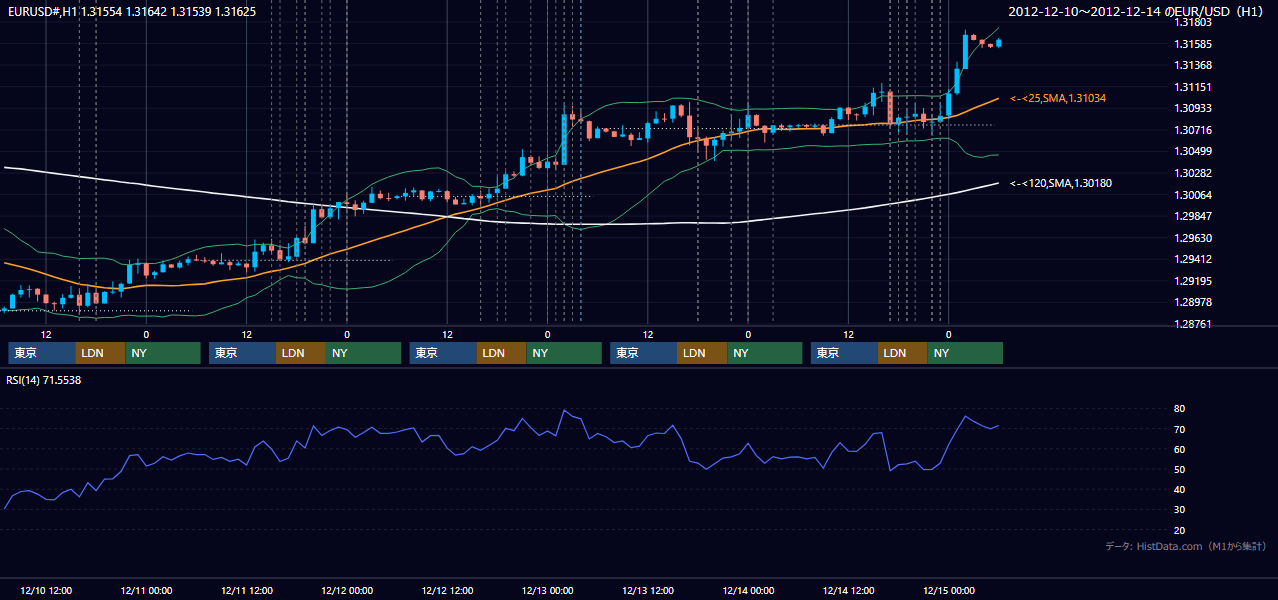Image resolution: width=1278 pixels, height=600 pixels.
Task: Click the RSI level 30 label
Action: pos(1180,510)
